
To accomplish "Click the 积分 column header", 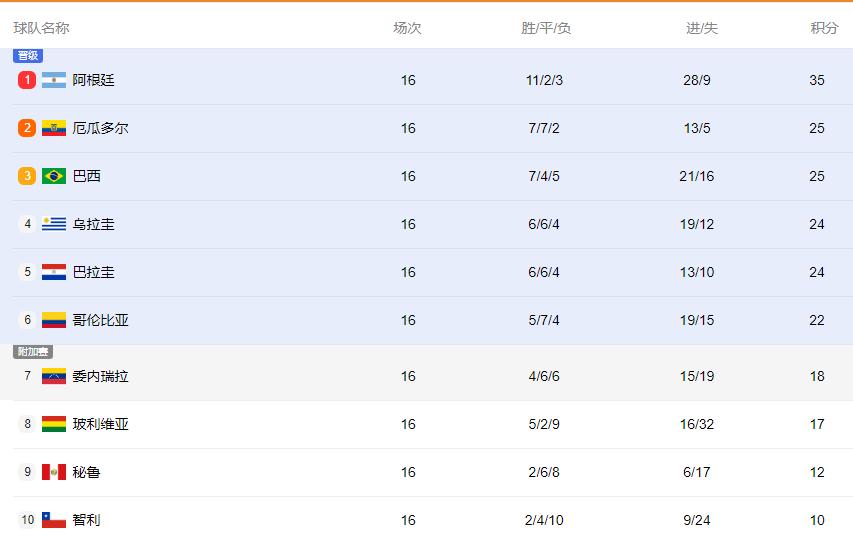I will click(x=824, y=28).
